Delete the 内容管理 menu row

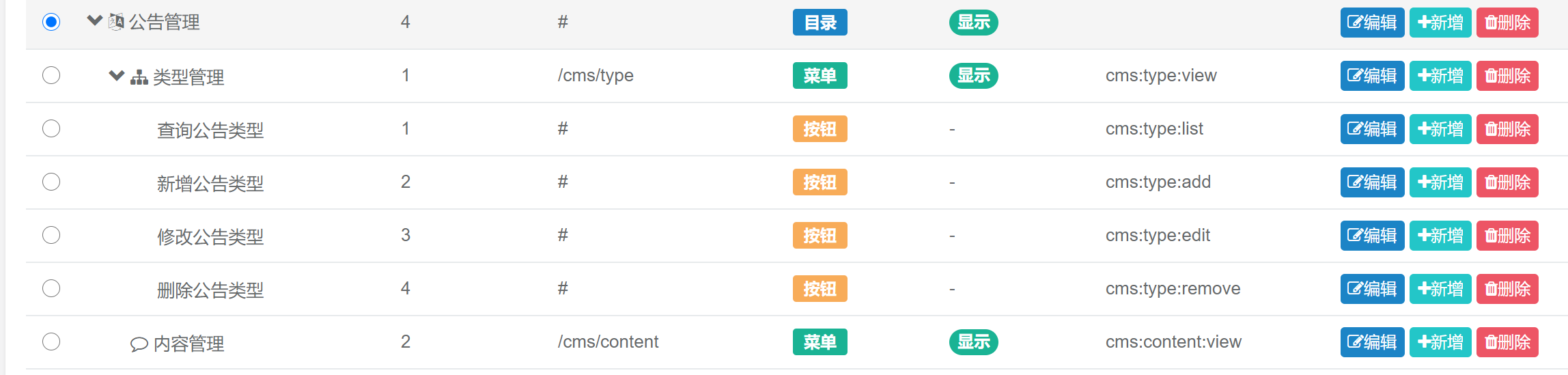pos(1507,342)
